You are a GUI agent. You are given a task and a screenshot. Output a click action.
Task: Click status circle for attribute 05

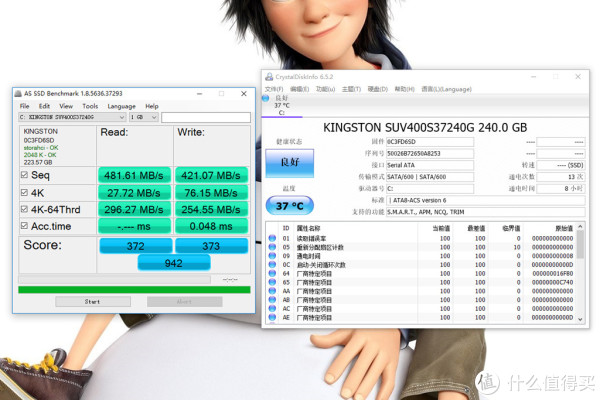pos(272,247)
